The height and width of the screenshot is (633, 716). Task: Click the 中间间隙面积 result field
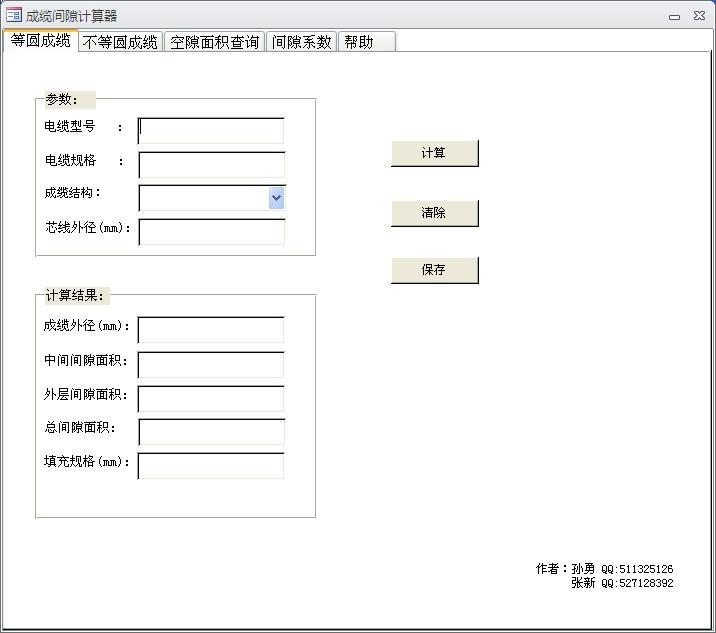(x=211, y=364)
